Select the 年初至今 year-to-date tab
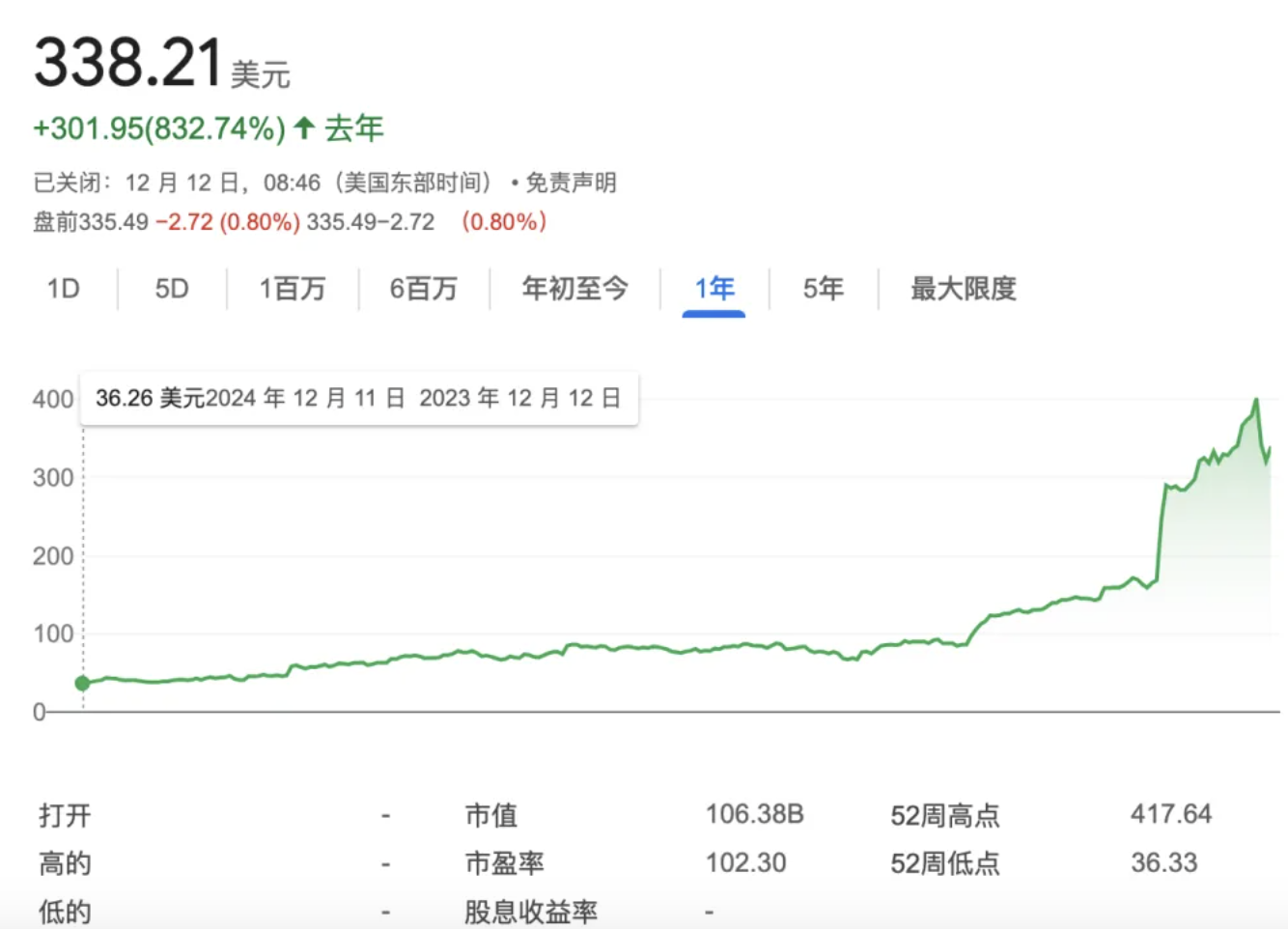The image size is (1288, 929). (575, 289)
